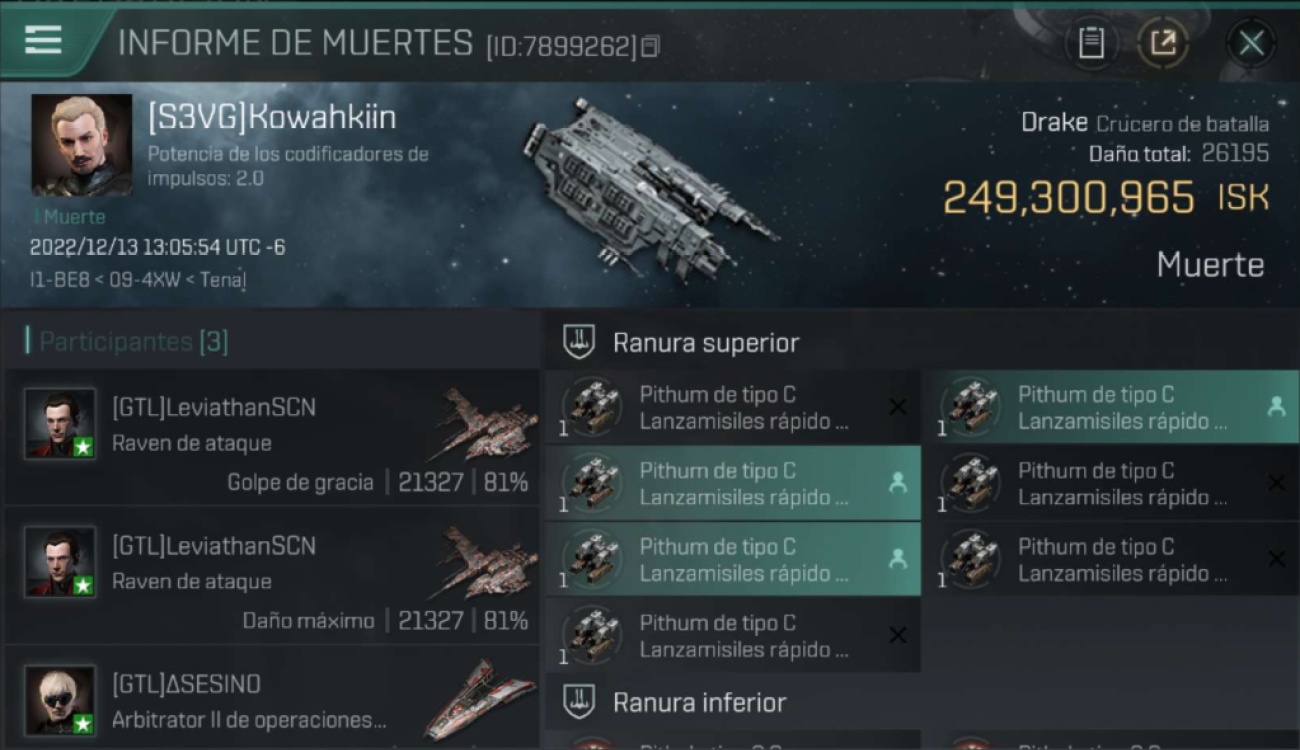Image resolution: width=1300 pixels, height=750 pixels.
Task: Click the ASESINO Arbitrator II ship icon
Action: pos(479,700)
